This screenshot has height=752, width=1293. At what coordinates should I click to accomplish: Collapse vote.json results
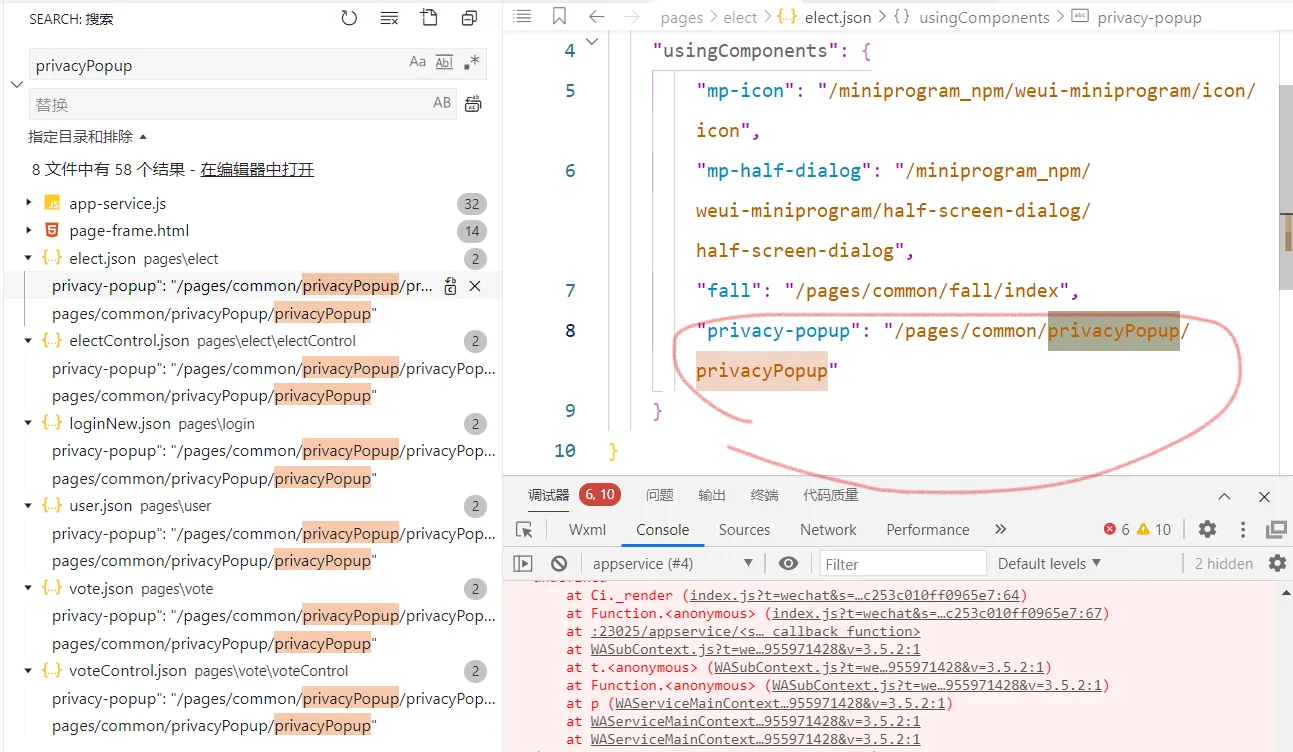(x=29, y=588)
